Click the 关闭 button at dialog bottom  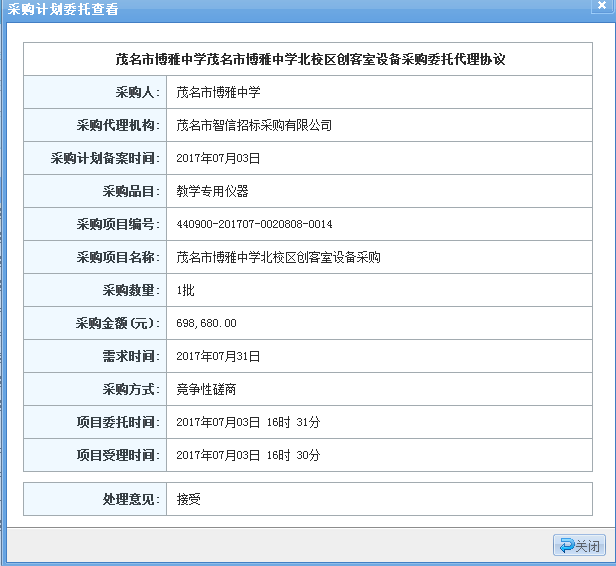coord(580,546)
